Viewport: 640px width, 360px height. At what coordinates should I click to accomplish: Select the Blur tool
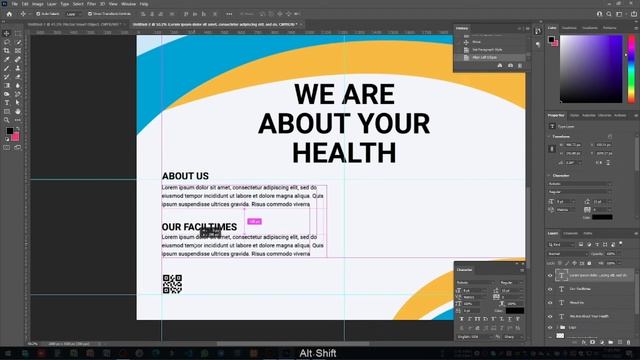[18, 85]
